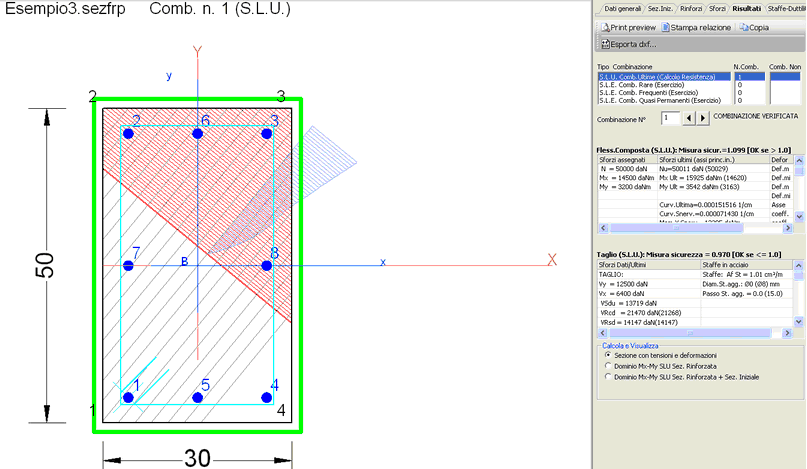807x469 pixels.
Task: Click flexure table scroll-right arrow
Action: (x=787, y=228)
